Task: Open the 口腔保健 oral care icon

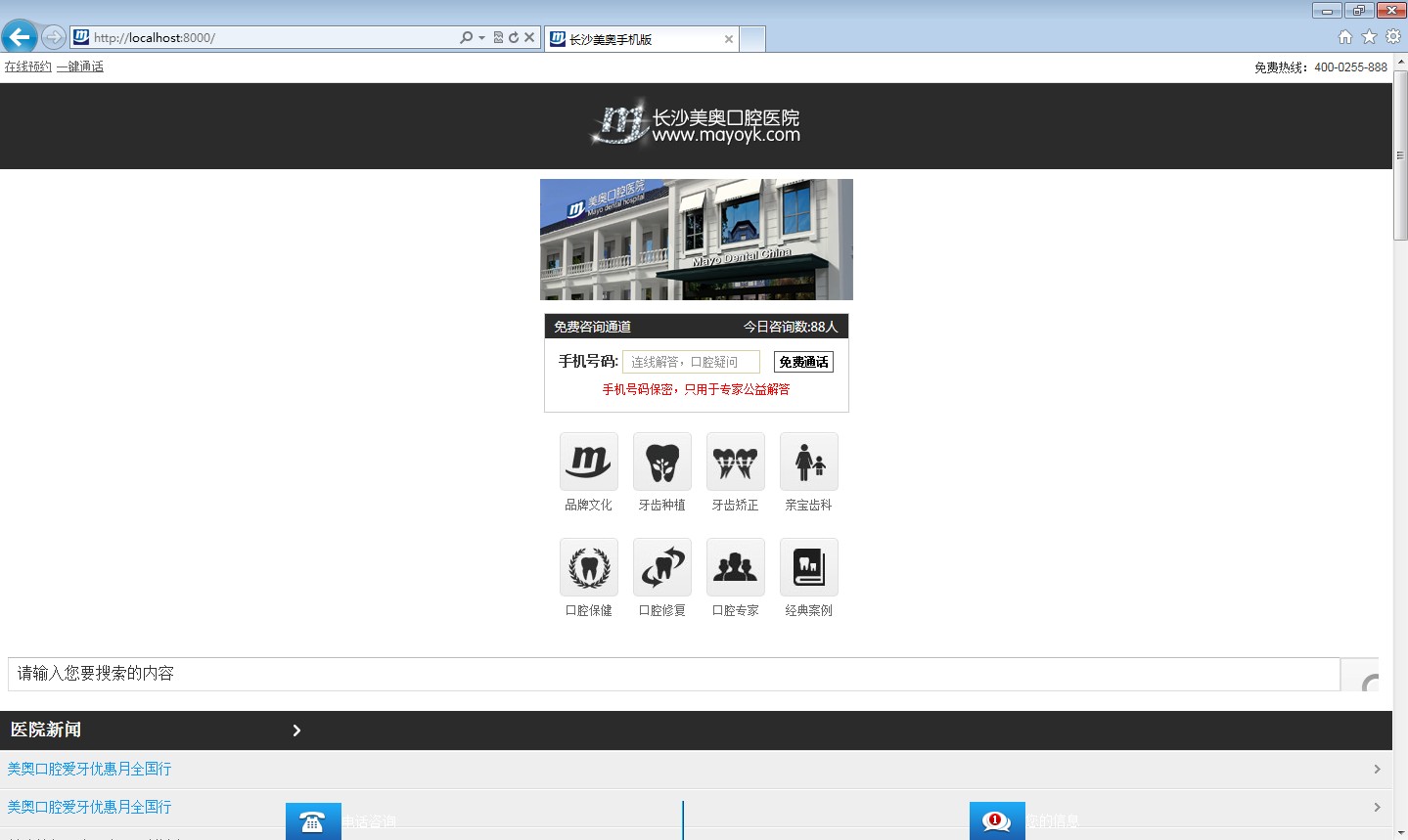Action: 589,567
